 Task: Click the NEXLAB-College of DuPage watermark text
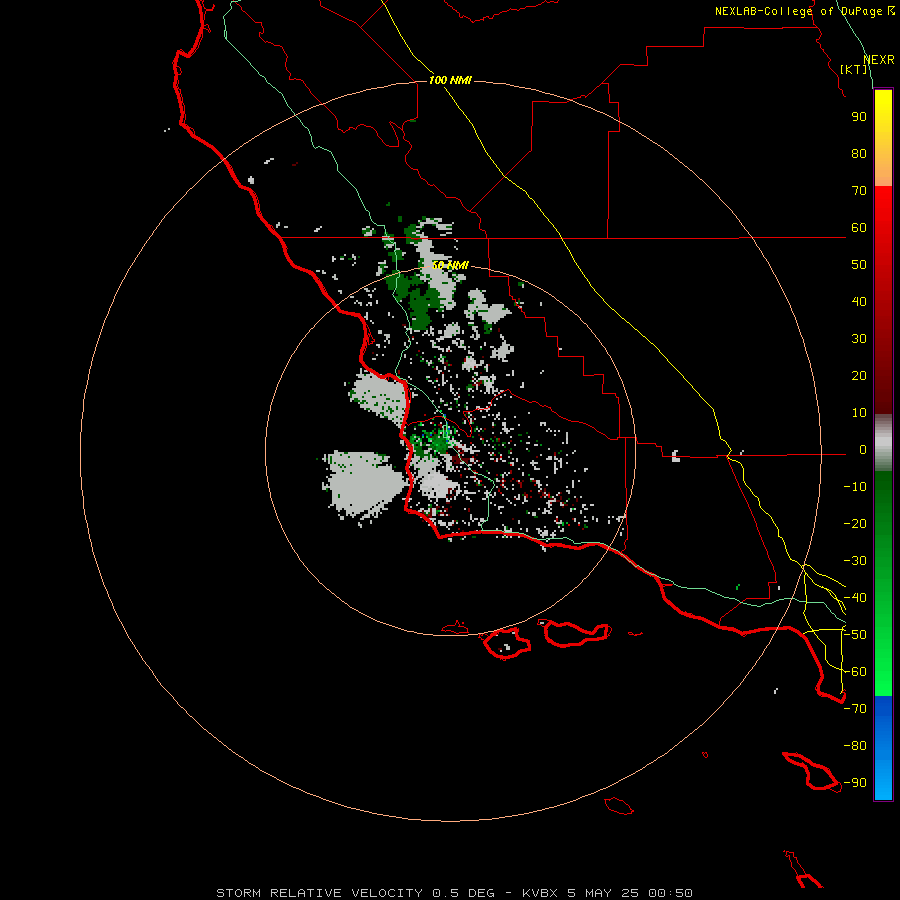click(x=804, y=11)
